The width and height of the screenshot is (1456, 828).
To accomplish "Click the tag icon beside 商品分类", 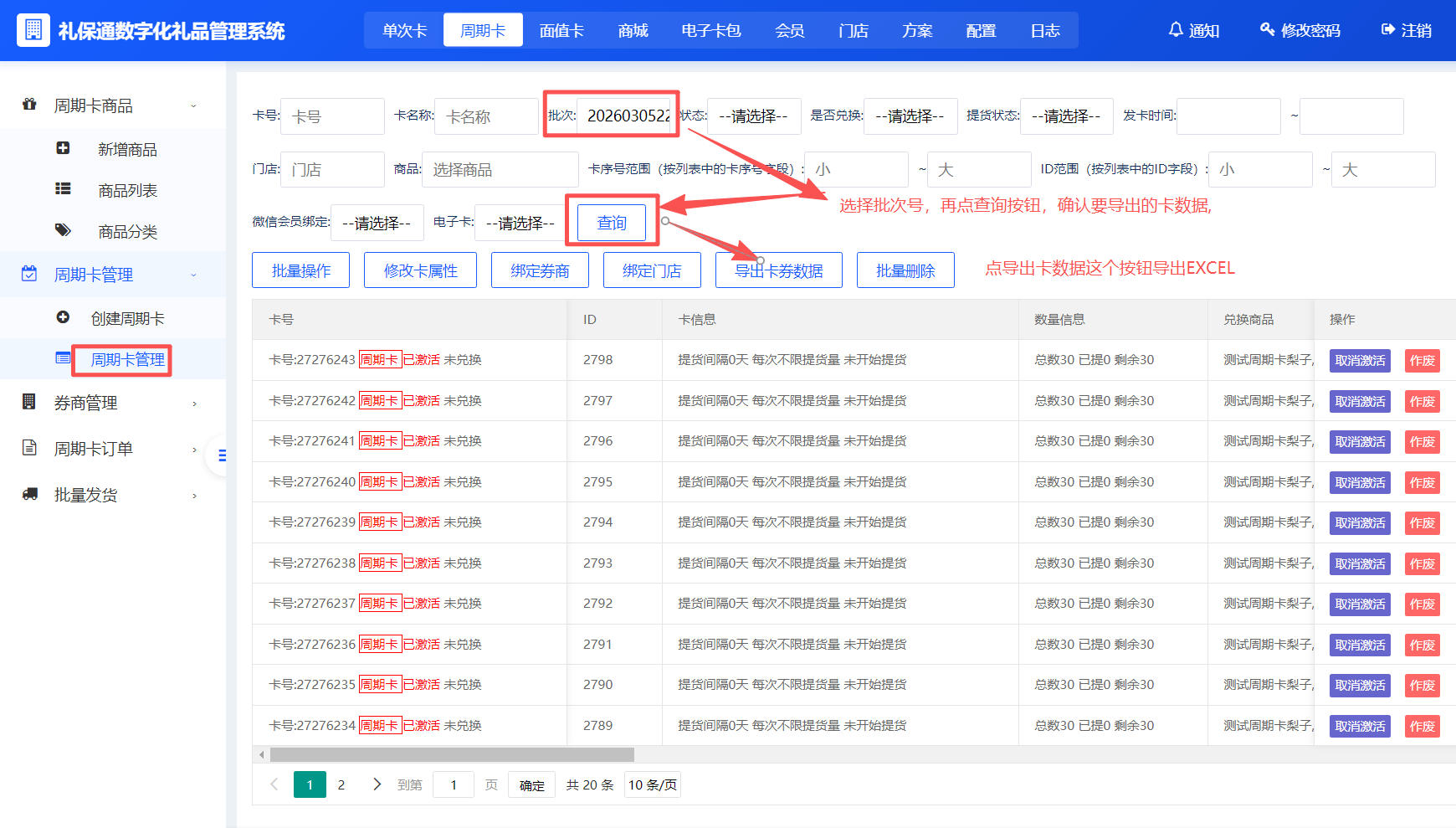I will point(64,231).
